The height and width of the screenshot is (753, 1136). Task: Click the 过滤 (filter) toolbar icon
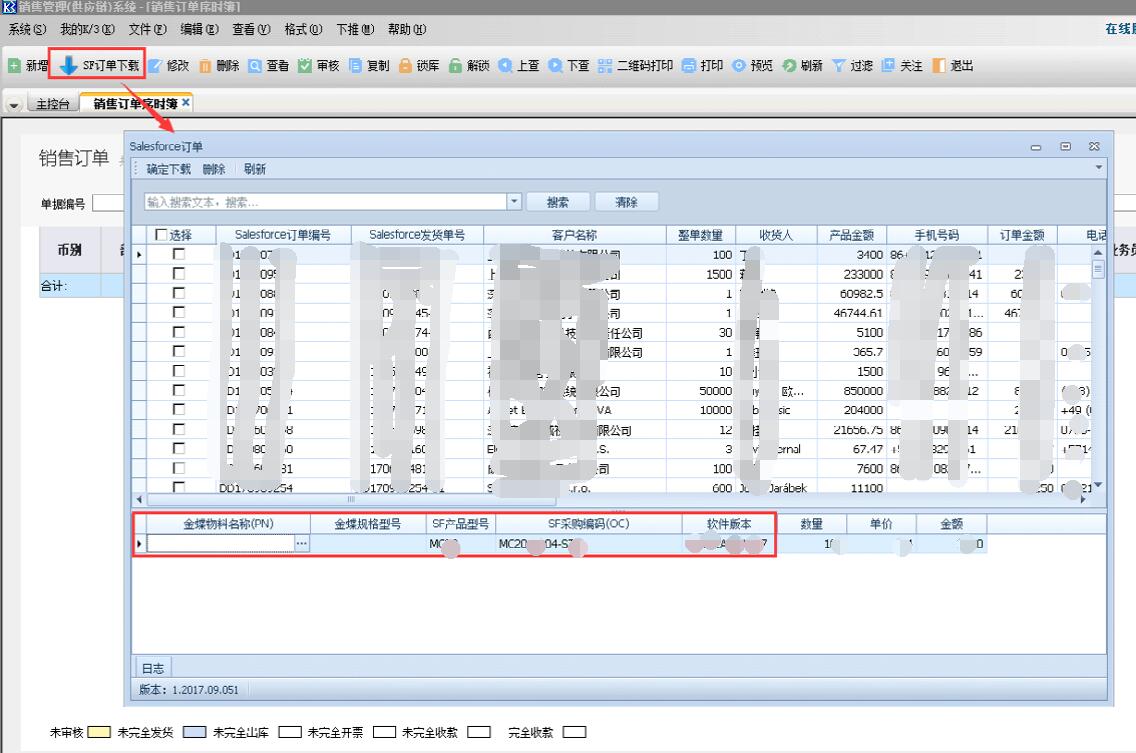click(x=839, y=65)
